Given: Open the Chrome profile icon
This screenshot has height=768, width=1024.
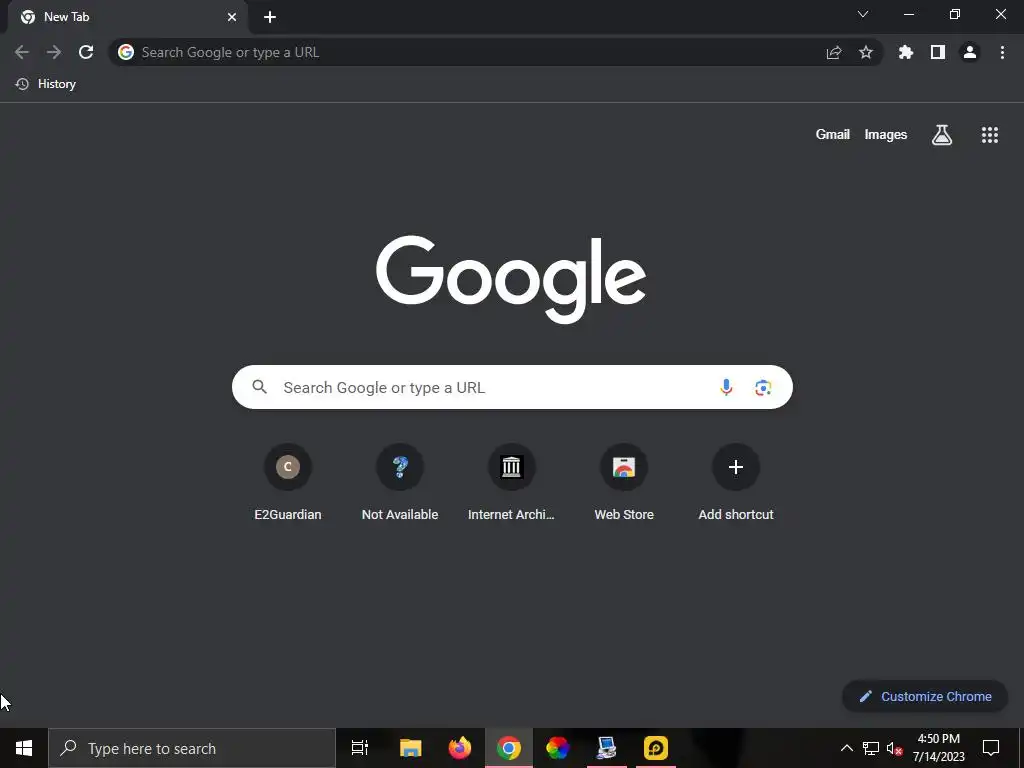Looking at the screenshot, I should (970, 52).
